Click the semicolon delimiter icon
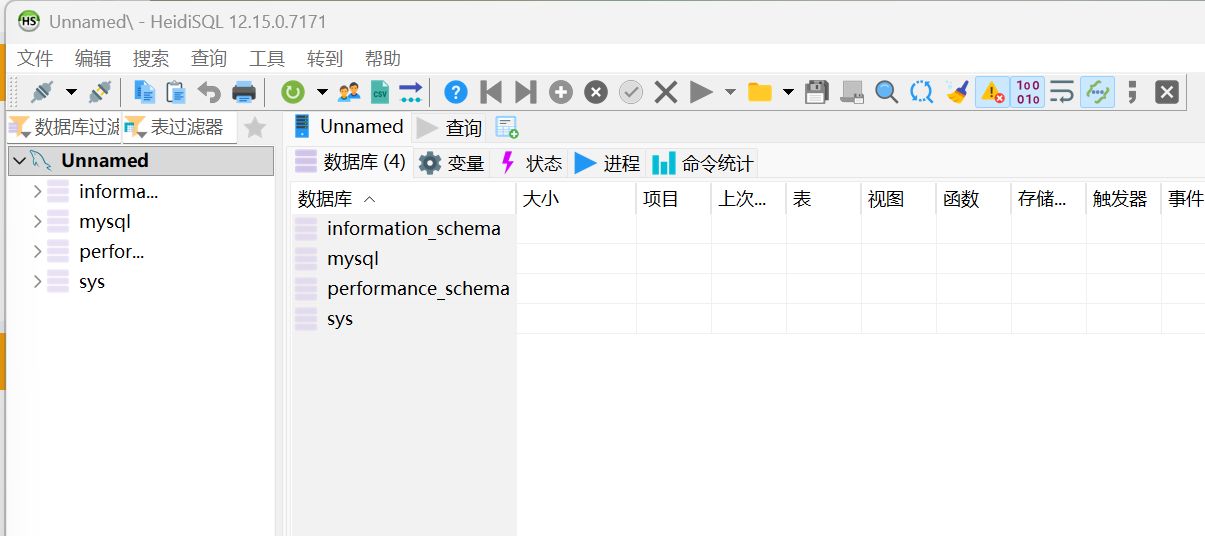The height and width of the screenshot is (536, 1205). 1132,92
